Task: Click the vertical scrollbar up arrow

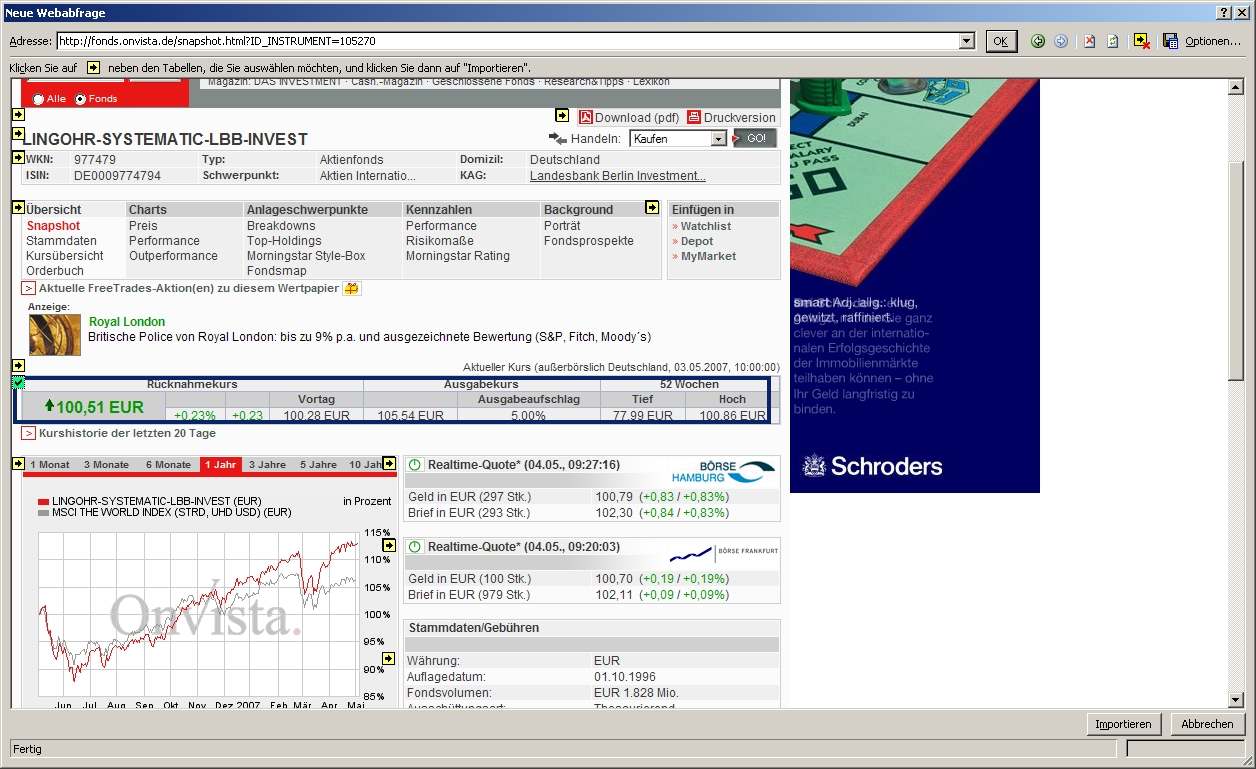Action: pyautogui.click(x=1236, y=87)
